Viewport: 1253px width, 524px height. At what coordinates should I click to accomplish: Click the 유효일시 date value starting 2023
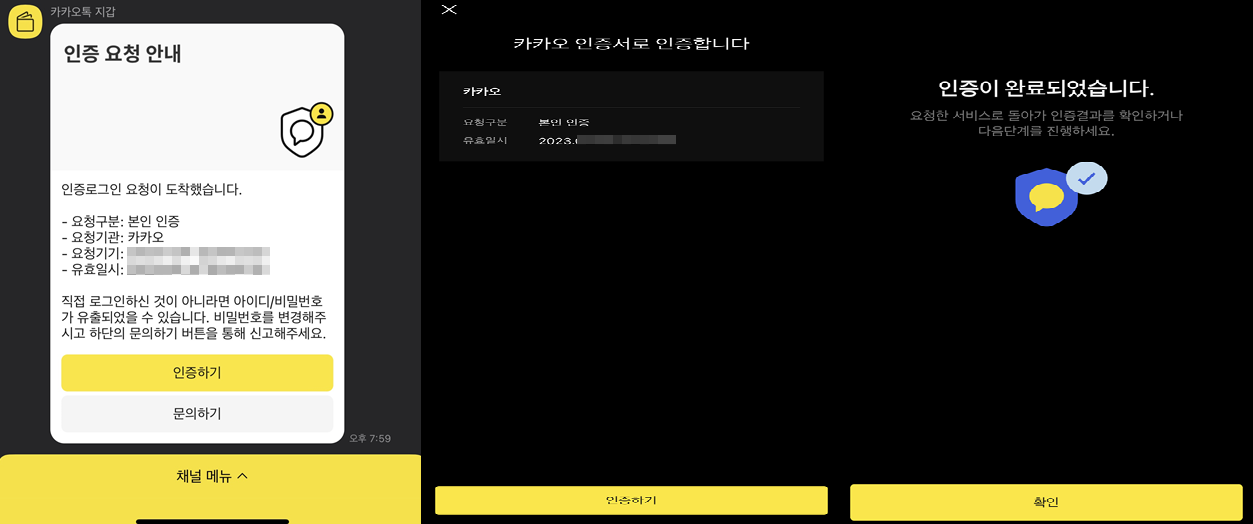click(607, 140)
